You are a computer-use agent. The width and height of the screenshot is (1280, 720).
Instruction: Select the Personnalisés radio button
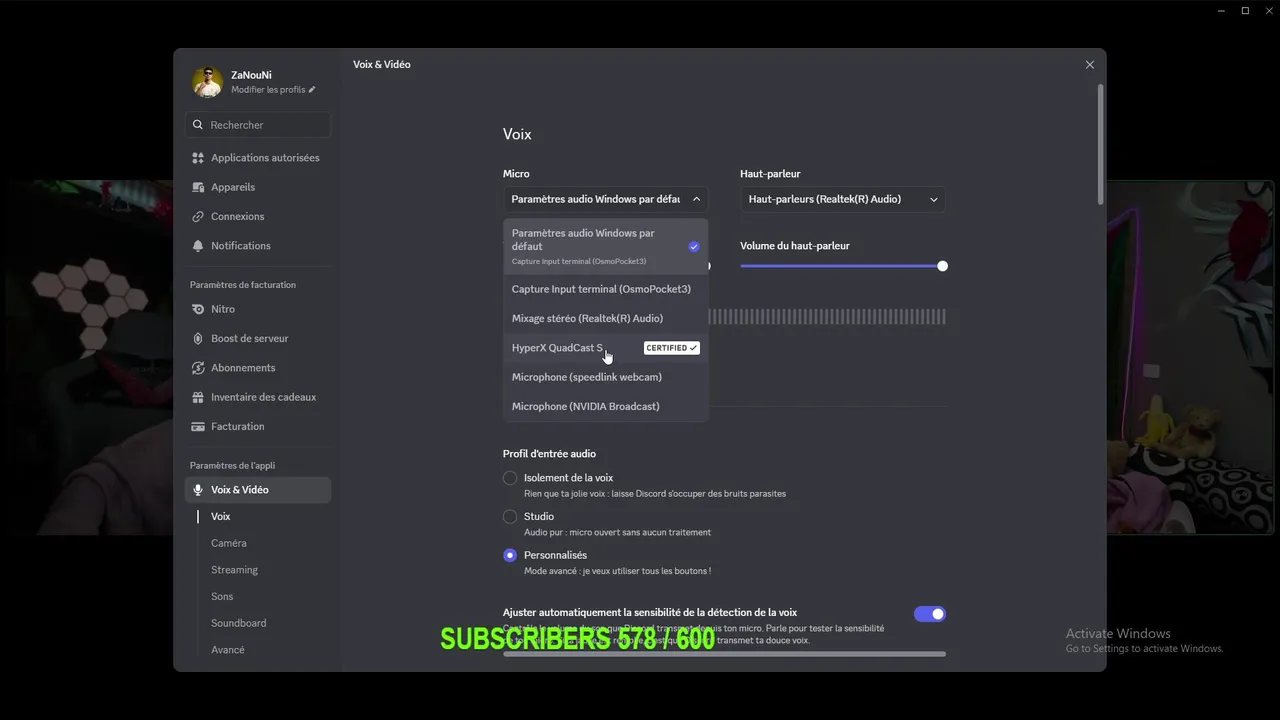[510, 555]
